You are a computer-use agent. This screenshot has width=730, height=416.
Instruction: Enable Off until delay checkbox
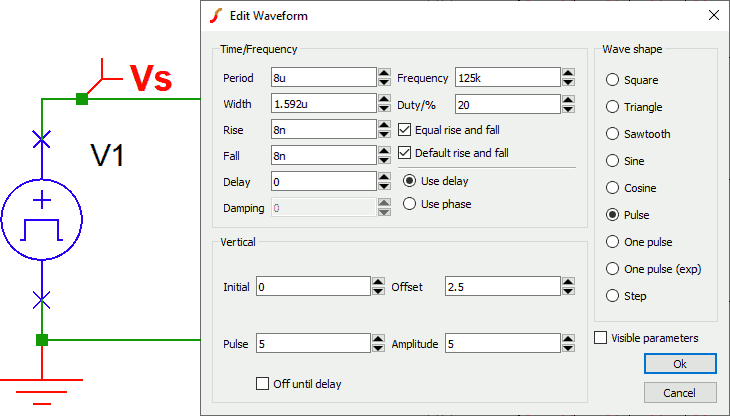(x=263, y=384)
